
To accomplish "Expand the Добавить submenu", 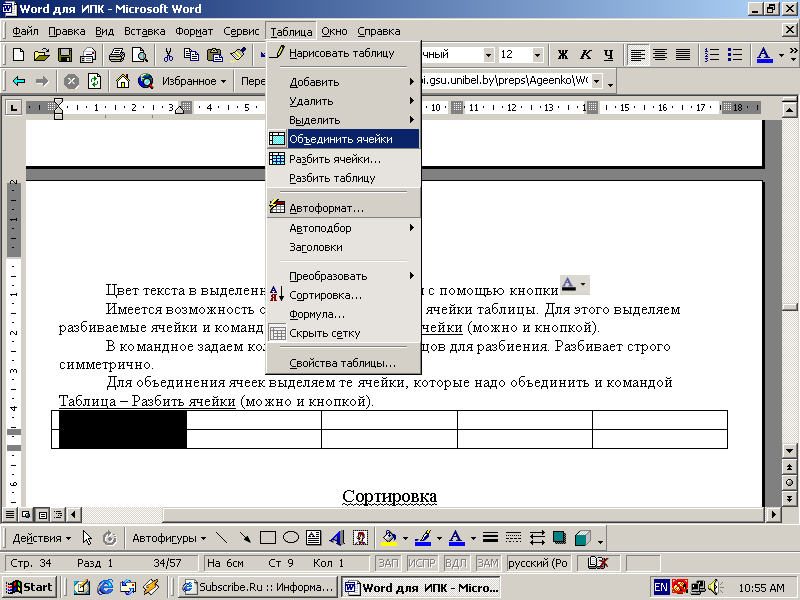I will [x=352, y=82].
